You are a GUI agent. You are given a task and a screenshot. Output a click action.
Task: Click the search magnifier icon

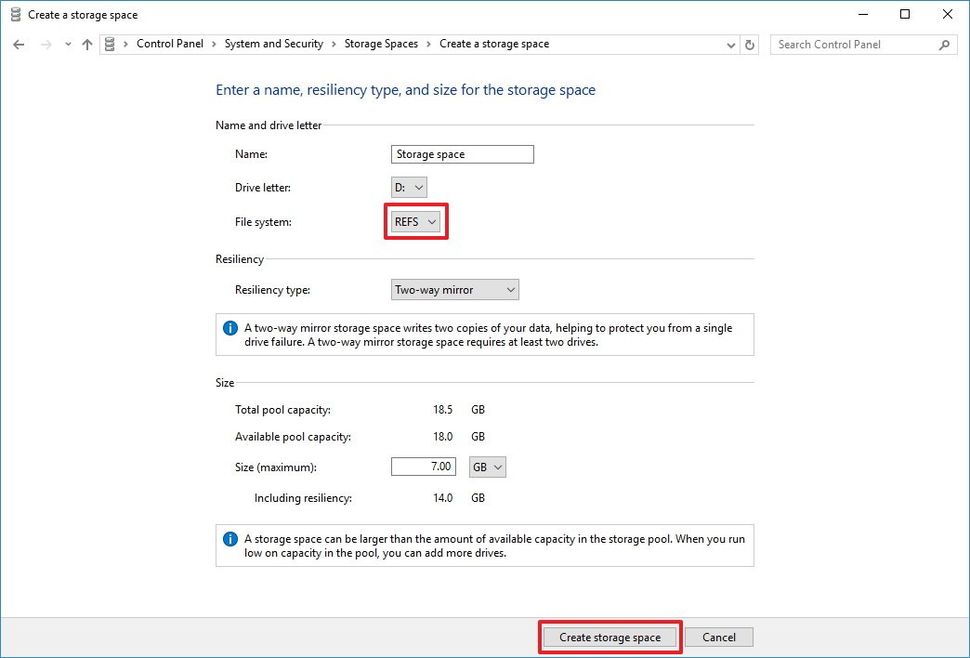(944, 45)
